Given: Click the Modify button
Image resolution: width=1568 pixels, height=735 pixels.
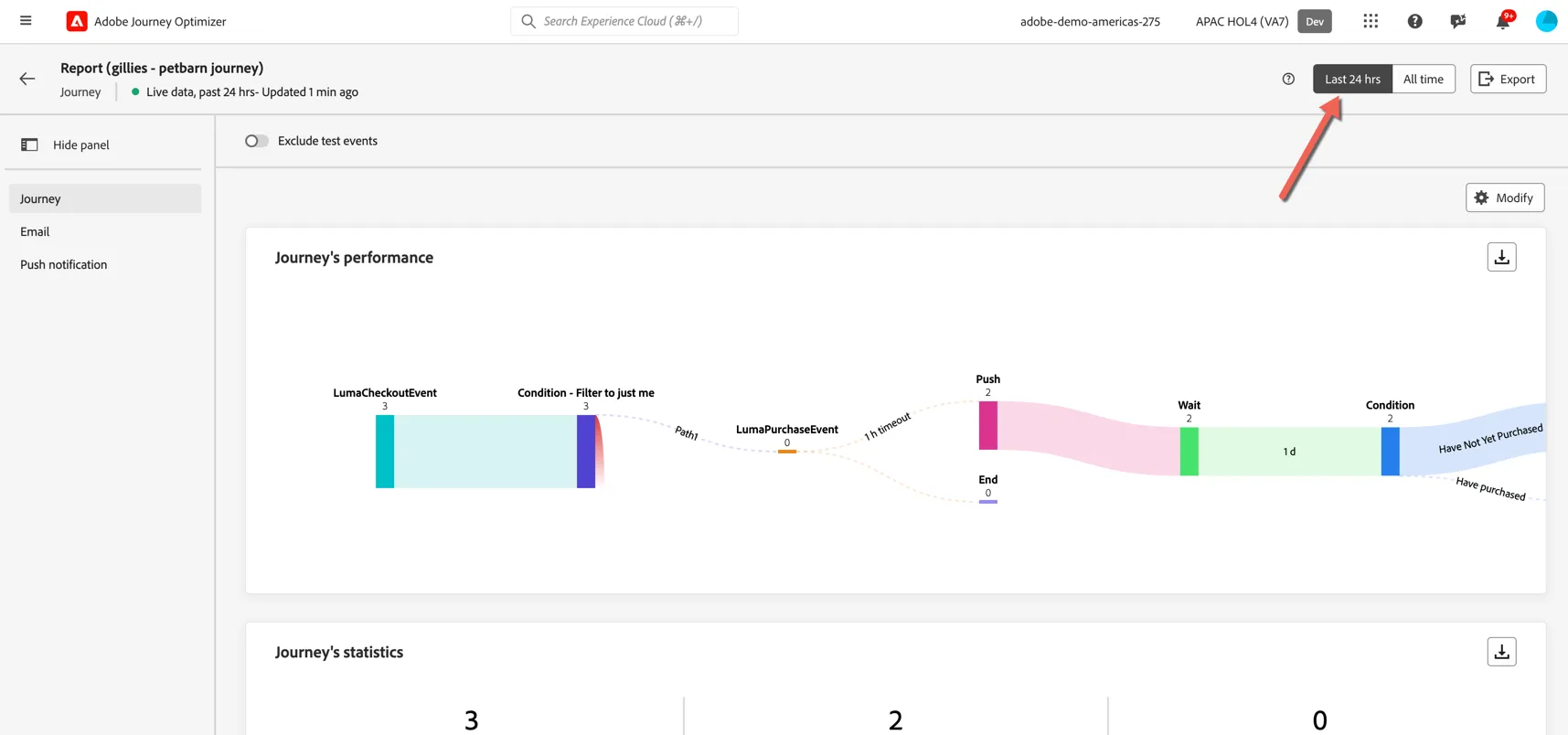Looking at the screenshot, I should pos(1505,197).
